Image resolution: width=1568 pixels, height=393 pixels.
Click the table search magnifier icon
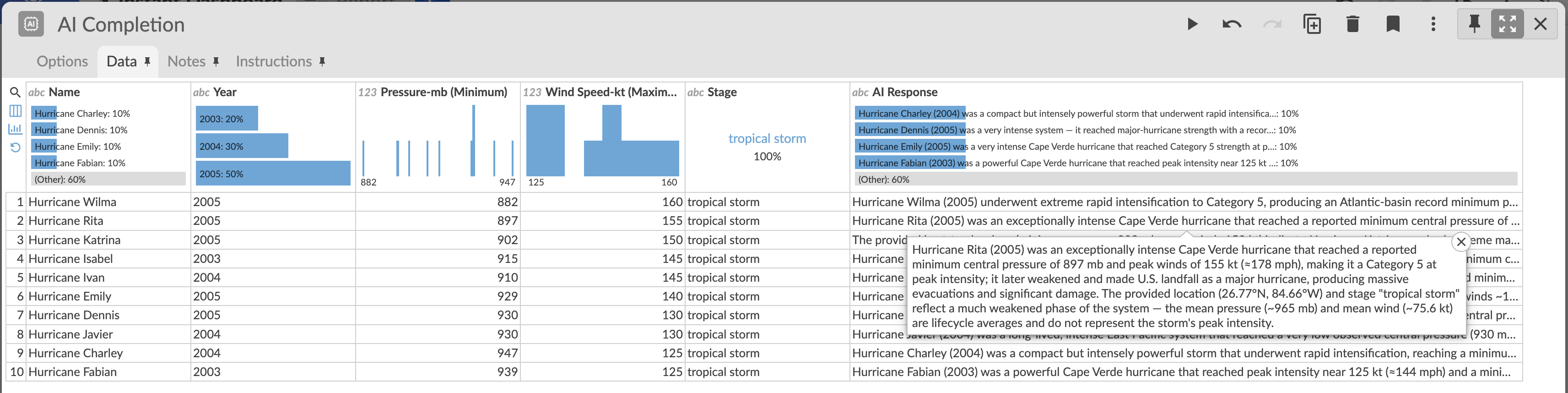(x=15, y=93)
